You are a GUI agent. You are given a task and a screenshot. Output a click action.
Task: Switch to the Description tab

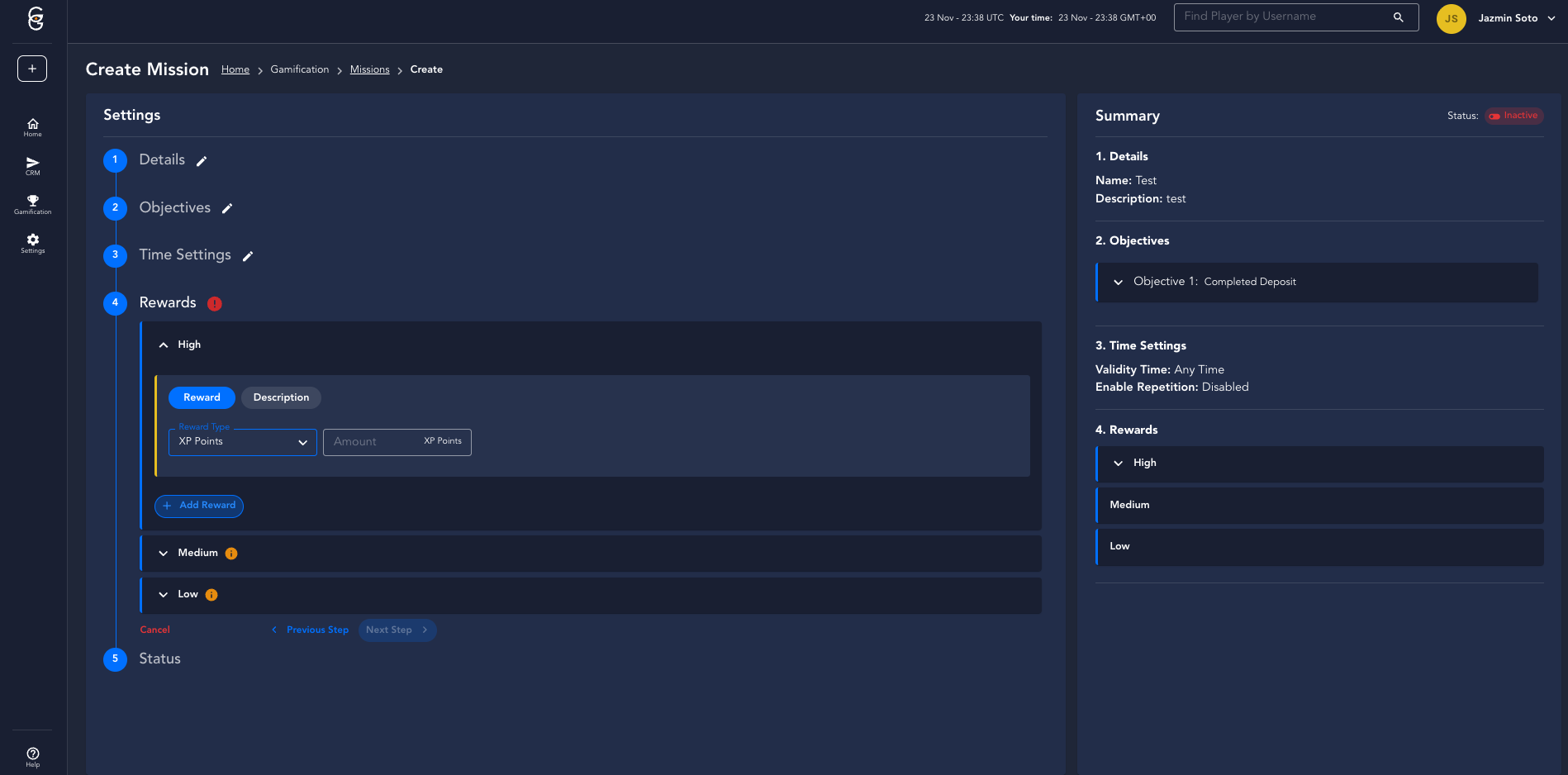pos(281,397)
